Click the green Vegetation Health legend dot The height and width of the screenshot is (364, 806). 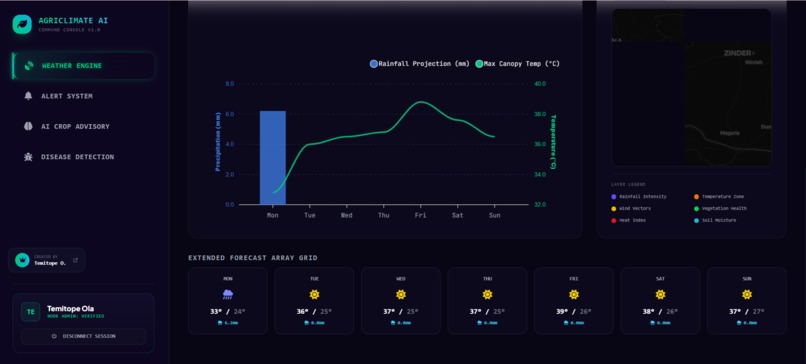(697, 208)
